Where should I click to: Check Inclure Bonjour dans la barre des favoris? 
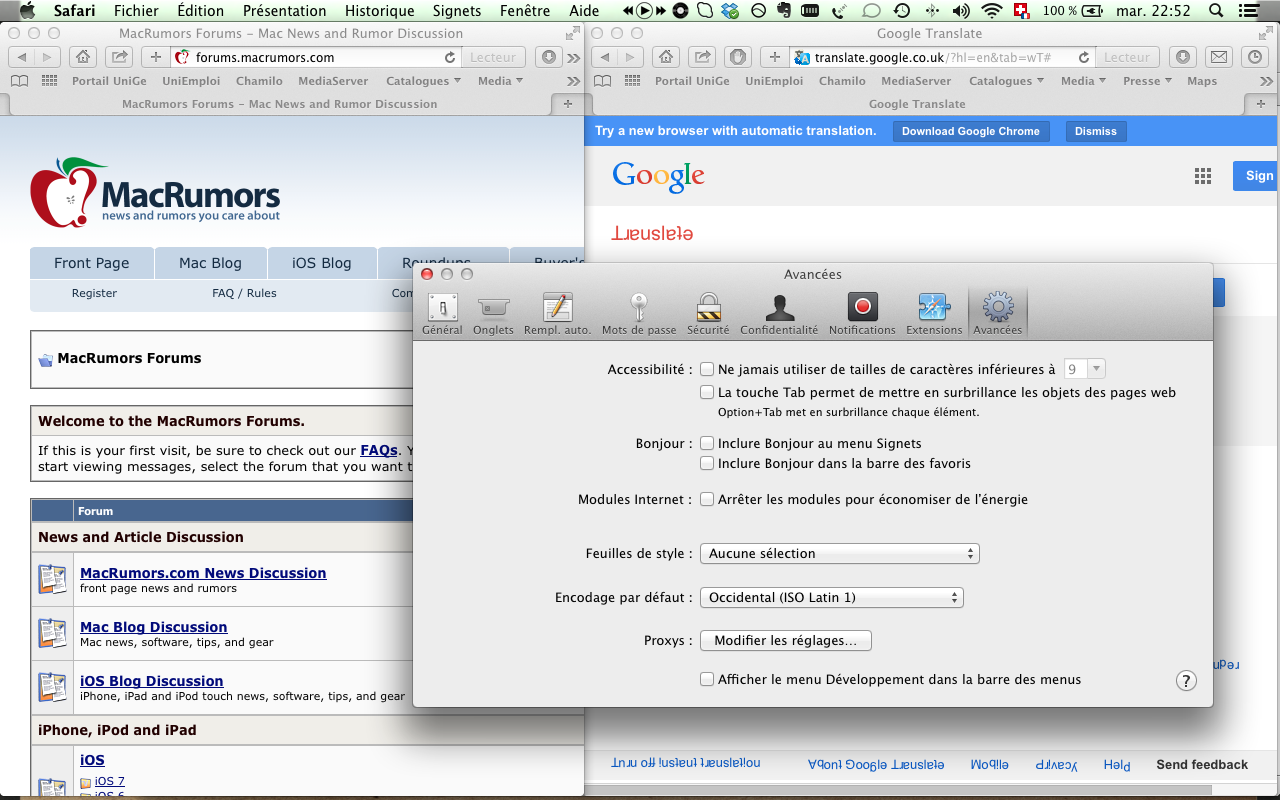707,464
